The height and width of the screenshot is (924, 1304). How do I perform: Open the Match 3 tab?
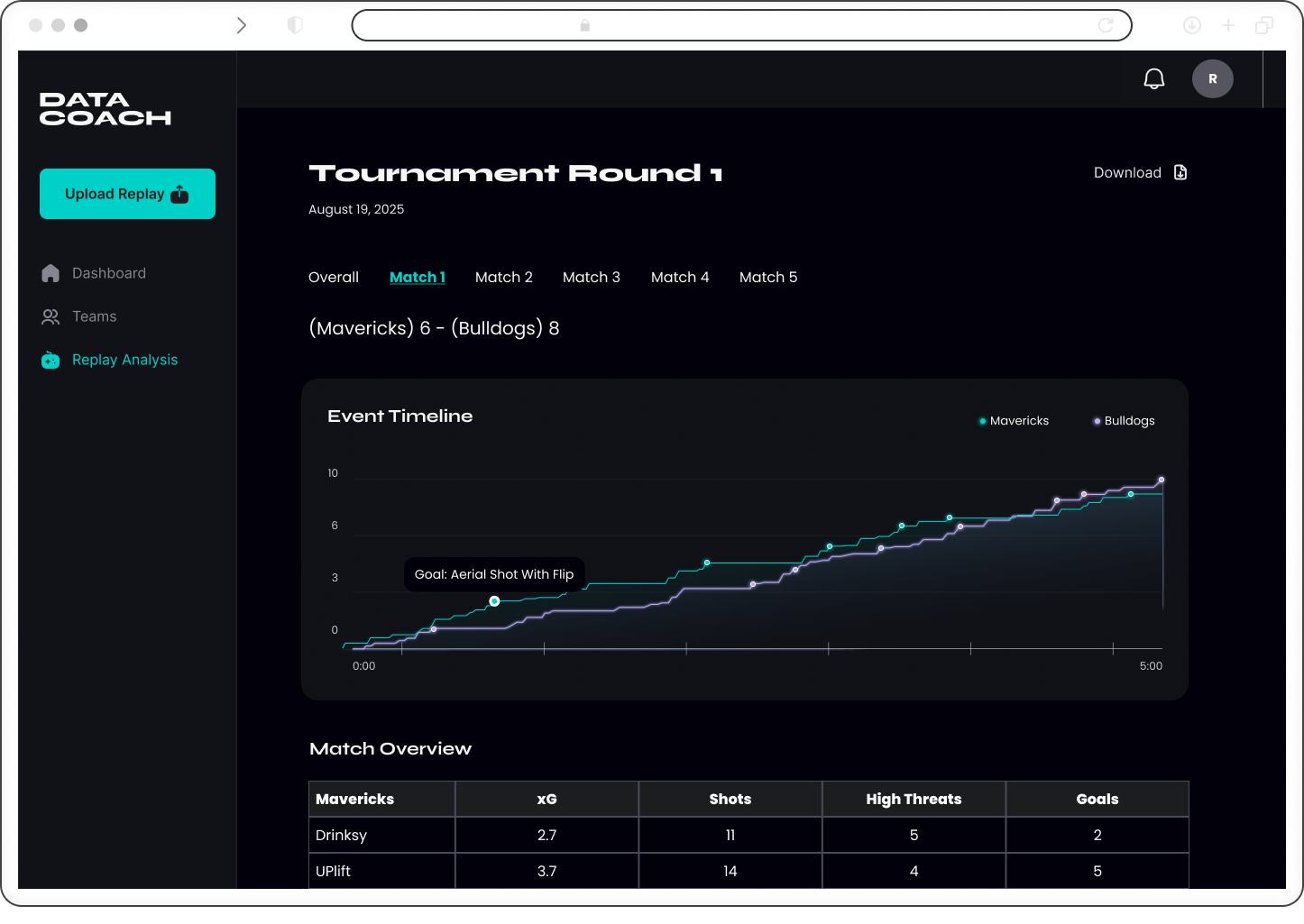pyautogui.click(x=592, y=277)
